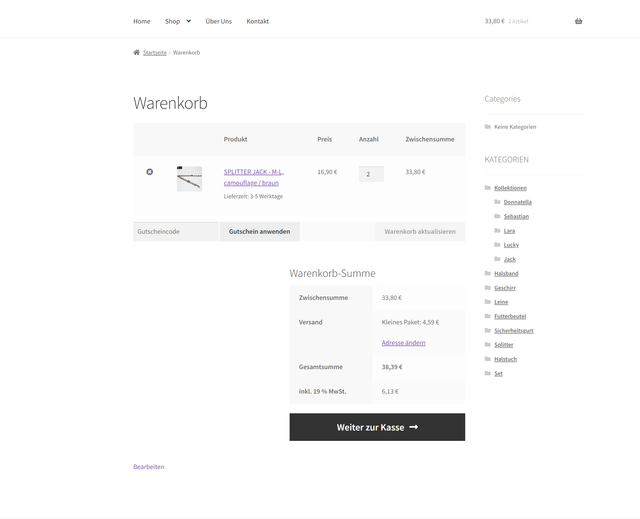
Task: Open Donnatella subcategory
Action: (x=518, y=202)
